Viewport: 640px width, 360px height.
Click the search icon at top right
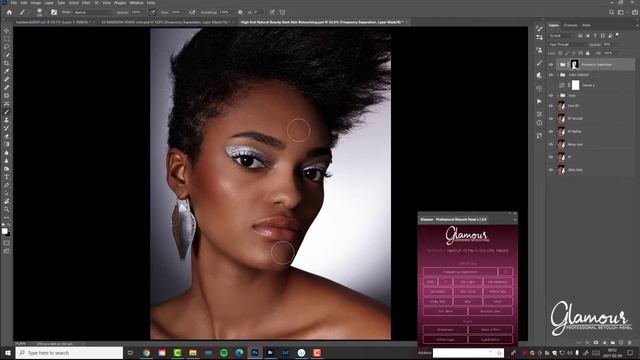coord(611,12)
